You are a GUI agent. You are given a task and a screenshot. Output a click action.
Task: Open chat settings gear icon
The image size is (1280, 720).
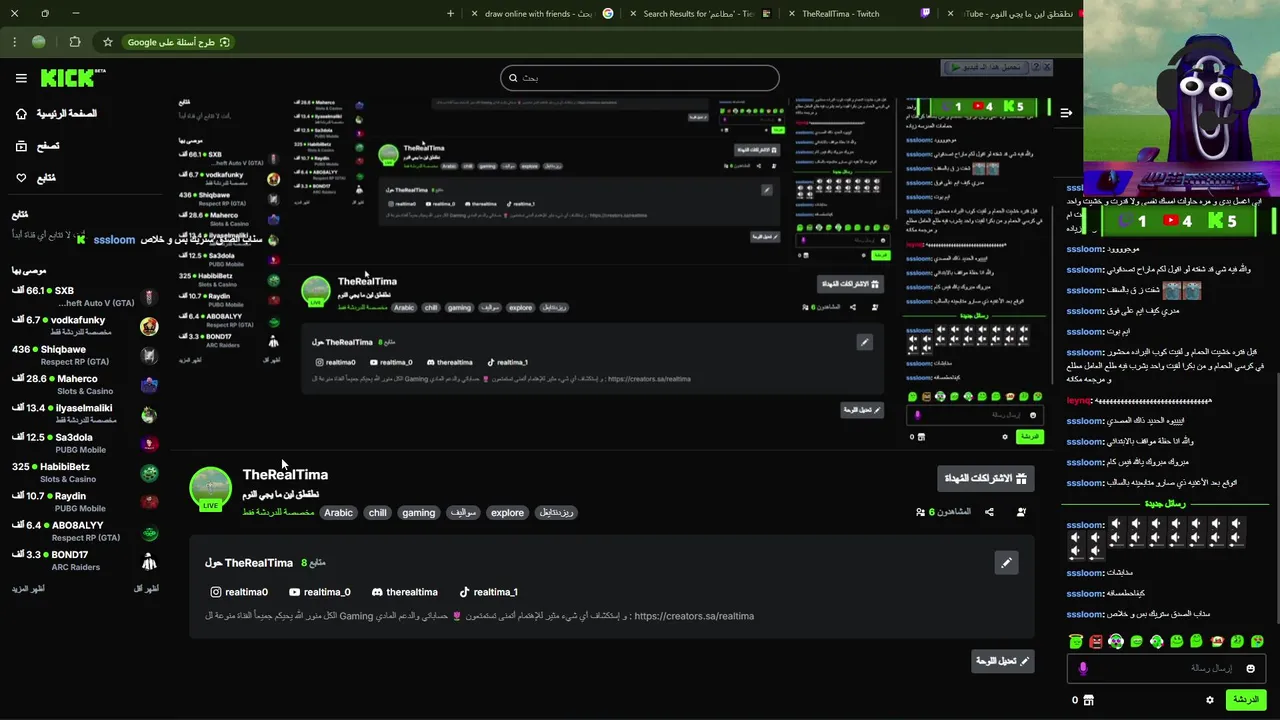pos(1210,700)
